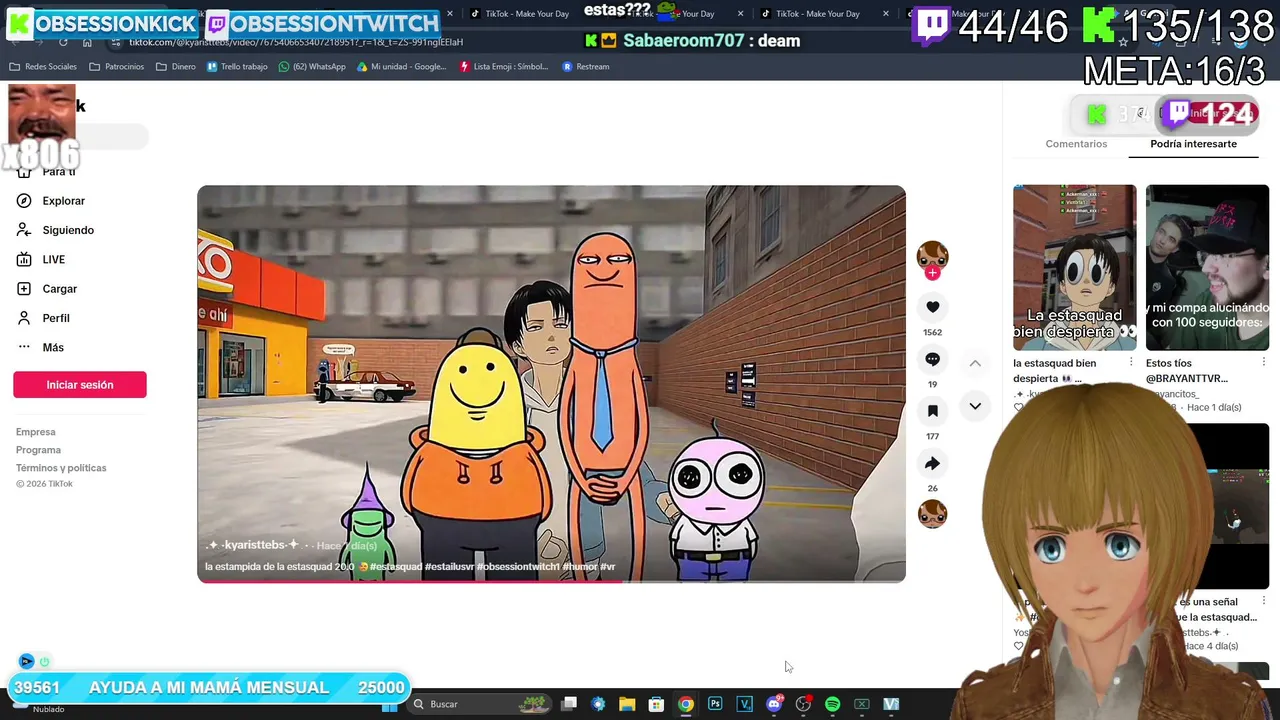Save the video with the bookmark icon
Image resolution: width=1280 pixels, height=720 pixels.
(932, 411)
